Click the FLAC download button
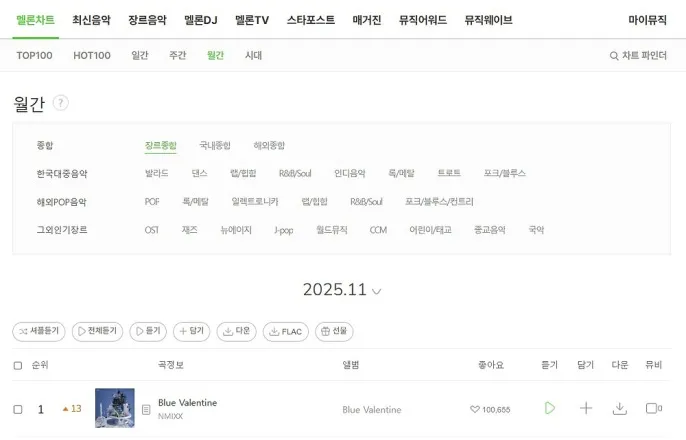 pos(286,332)
